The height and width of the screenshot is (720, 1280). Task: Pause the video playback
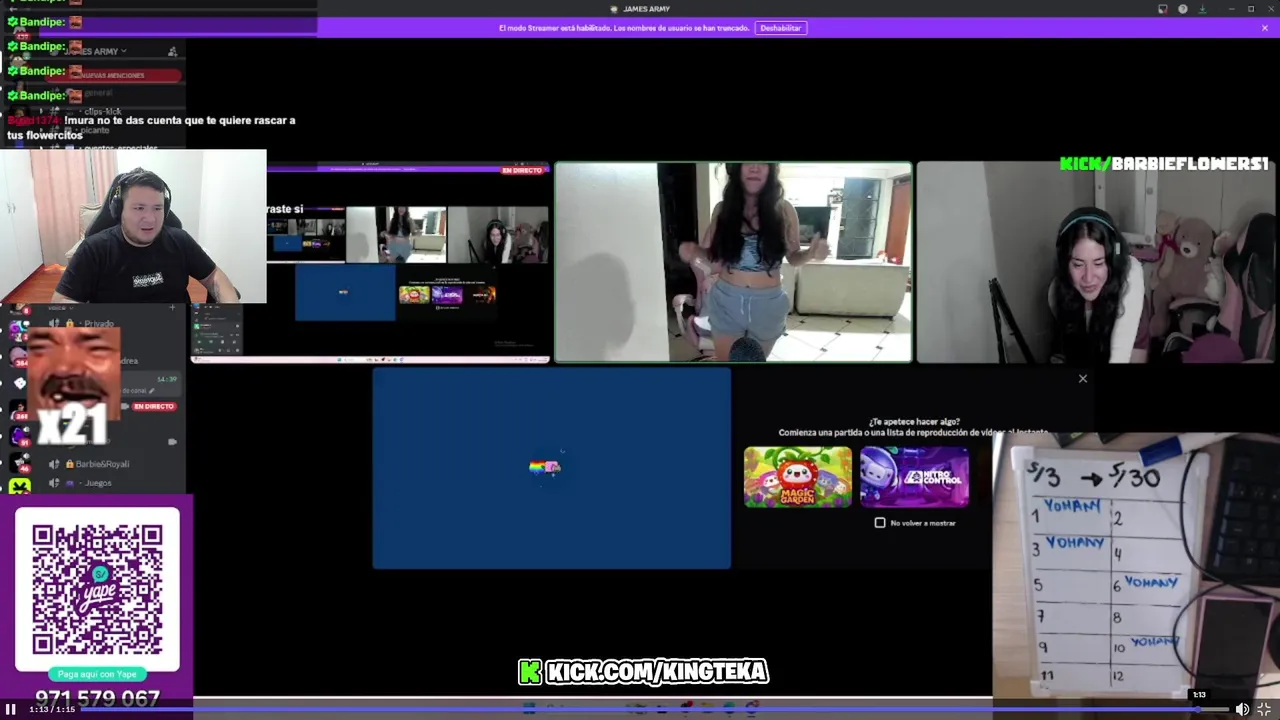coord(10,709)
